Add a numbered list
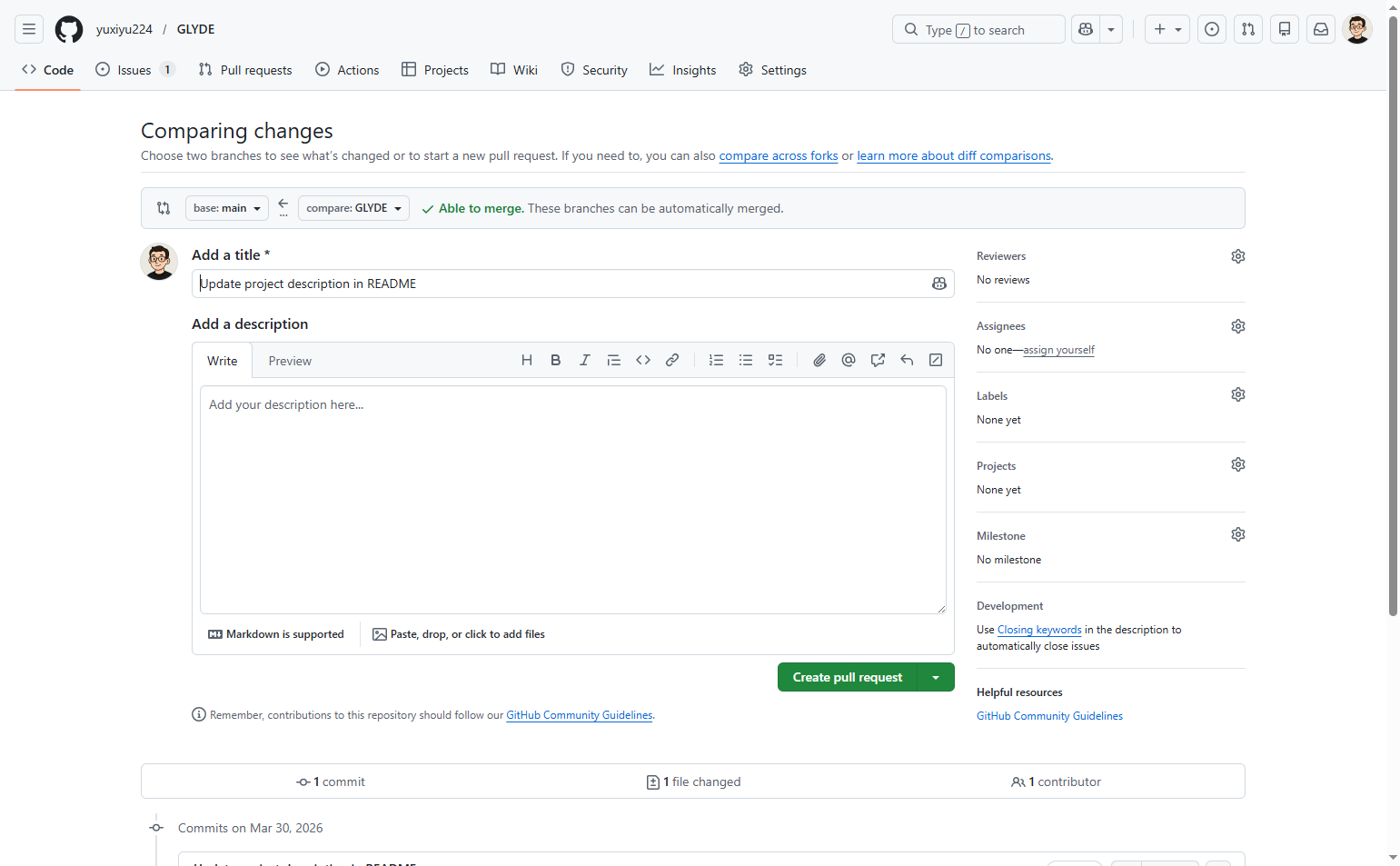The height and width of the screenshot is (866, 1400). coord(717,360)
